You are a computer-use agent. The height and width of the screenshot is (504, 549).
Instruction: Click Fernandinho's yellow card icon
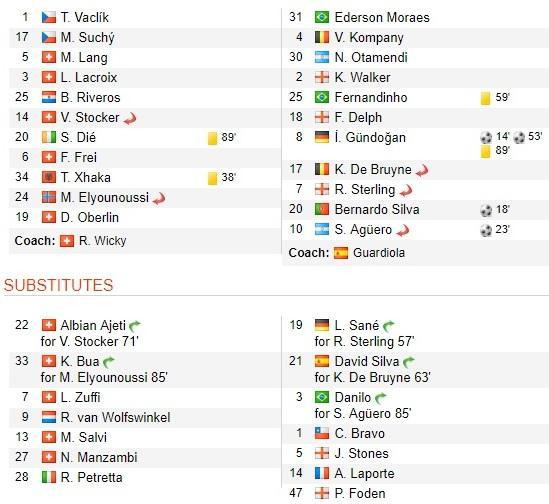[485, 98]
